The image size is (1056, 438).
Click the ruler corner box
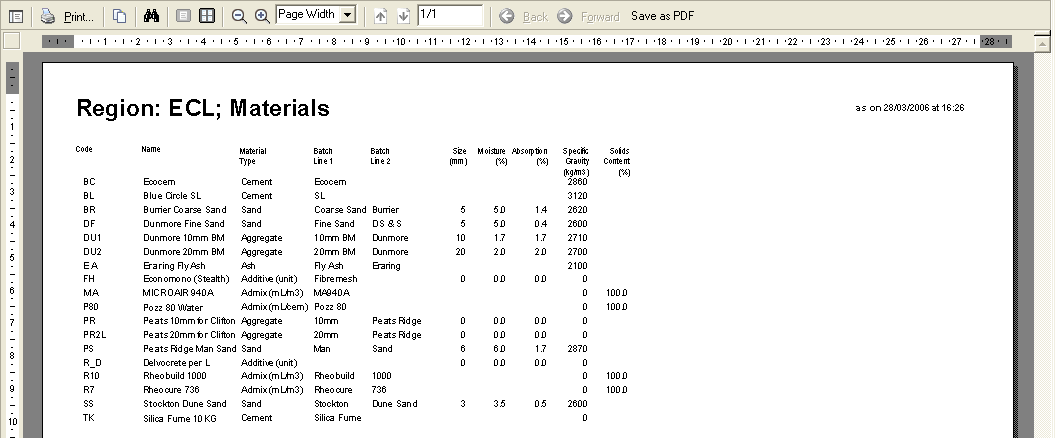(12, 41)
